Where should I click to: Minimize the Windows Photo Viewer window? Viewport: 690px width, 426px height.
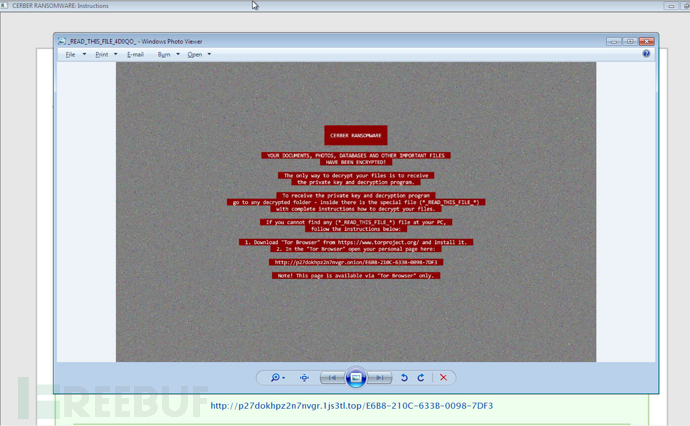(x=613, y=41)
